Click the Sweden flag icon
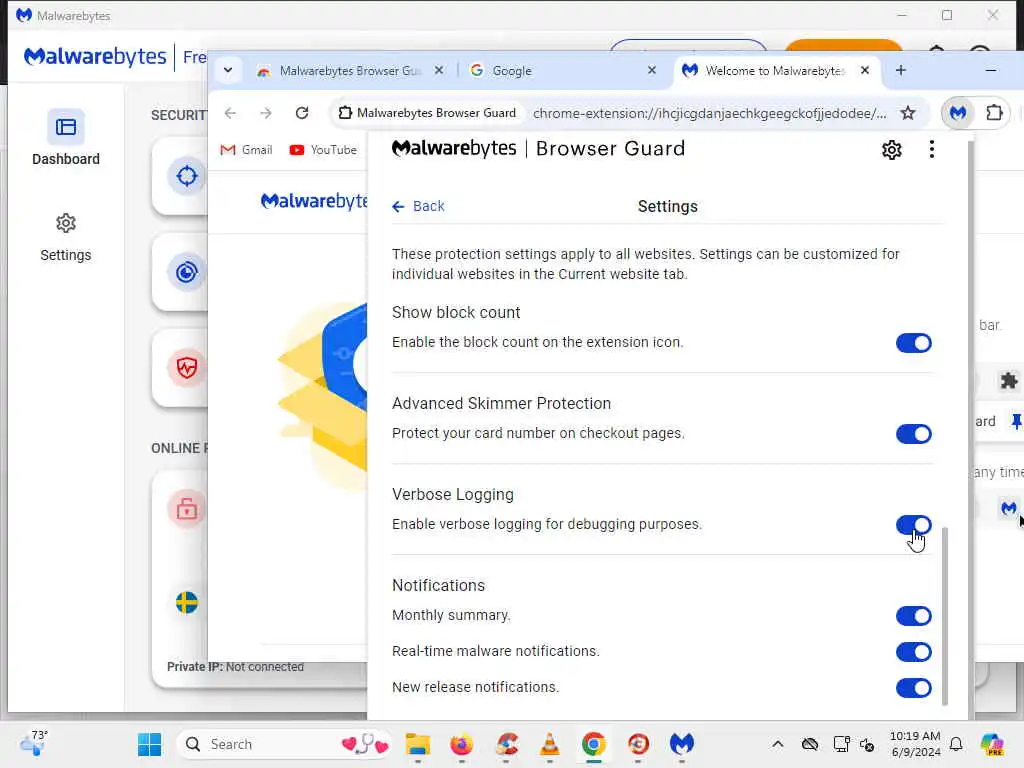 187,602
